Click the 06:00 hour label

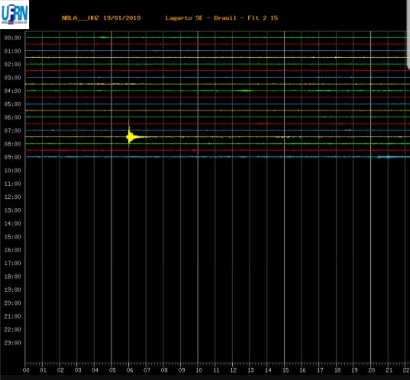click(13, 117)
